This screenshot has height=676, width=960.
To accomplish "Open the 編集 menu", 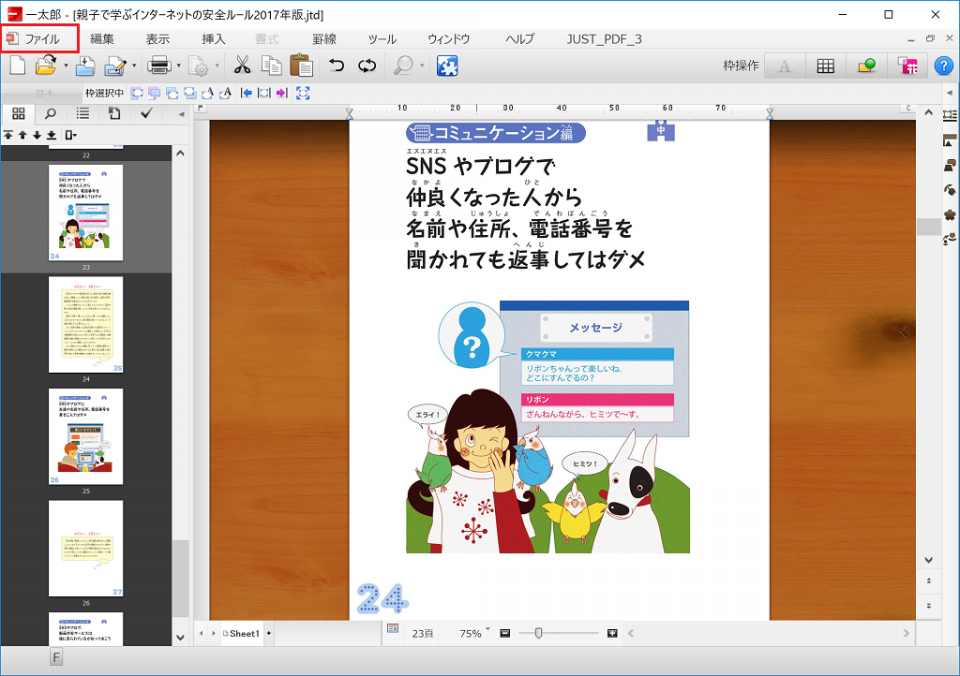I will pos(102,39).
